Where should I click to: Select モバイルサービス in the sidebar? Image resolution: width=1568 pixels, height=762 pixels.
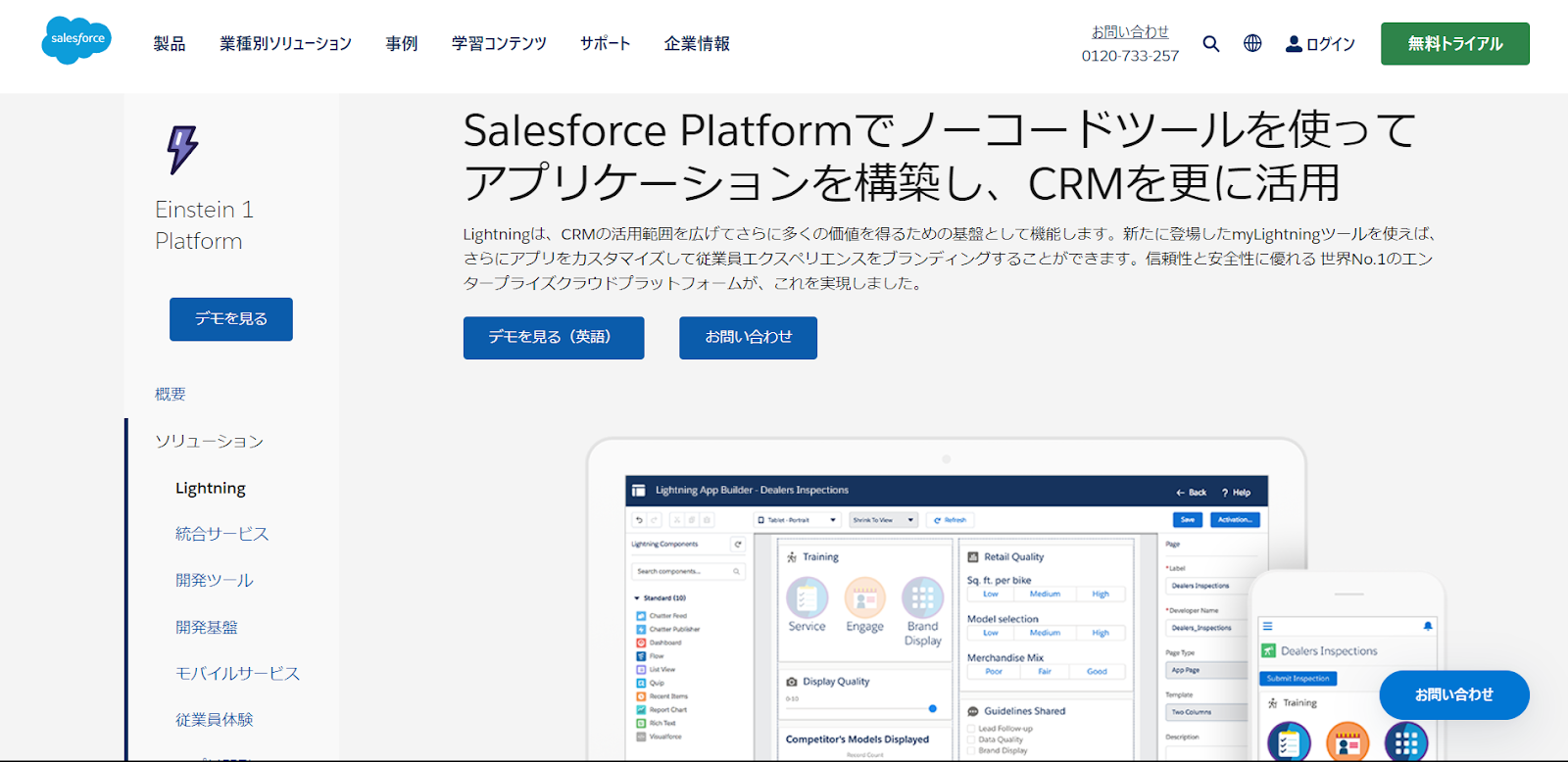pos(237,674)
